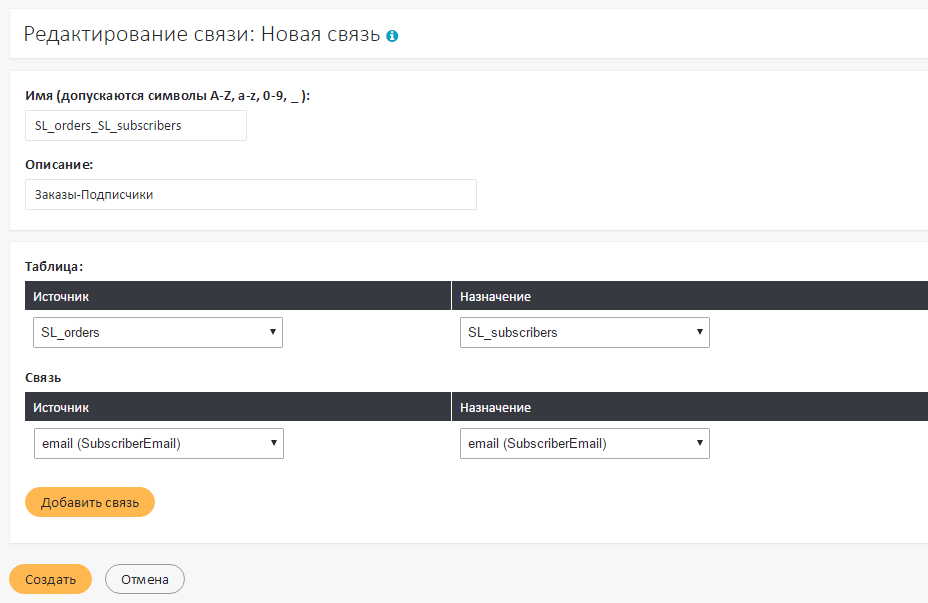928x603 pixels.
Task: Click Источник header in the Таблица section
Action: [x=61, y=297]
